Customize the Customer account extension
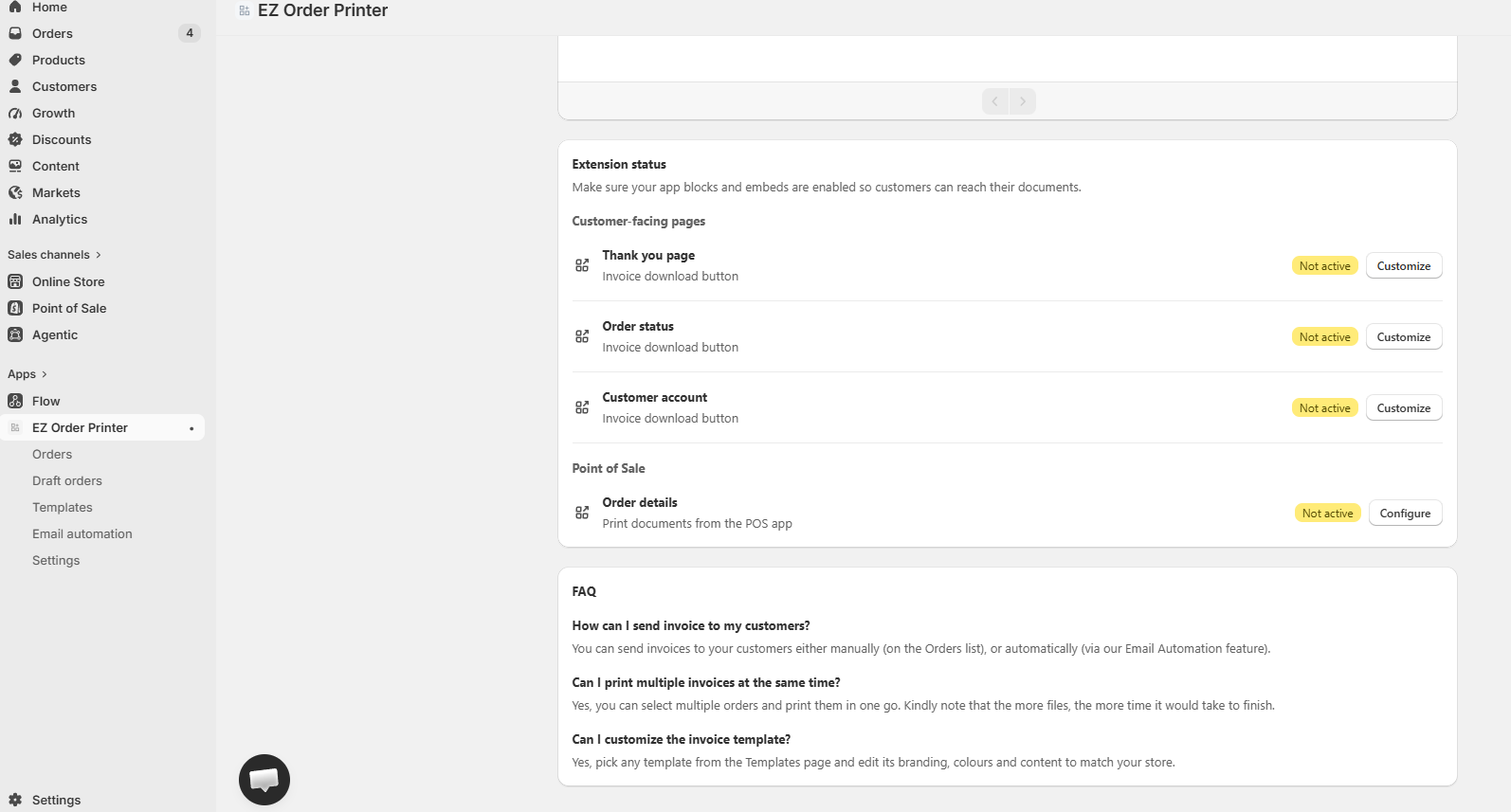Screen dimensions: 1511x812 coord(1404,407)
